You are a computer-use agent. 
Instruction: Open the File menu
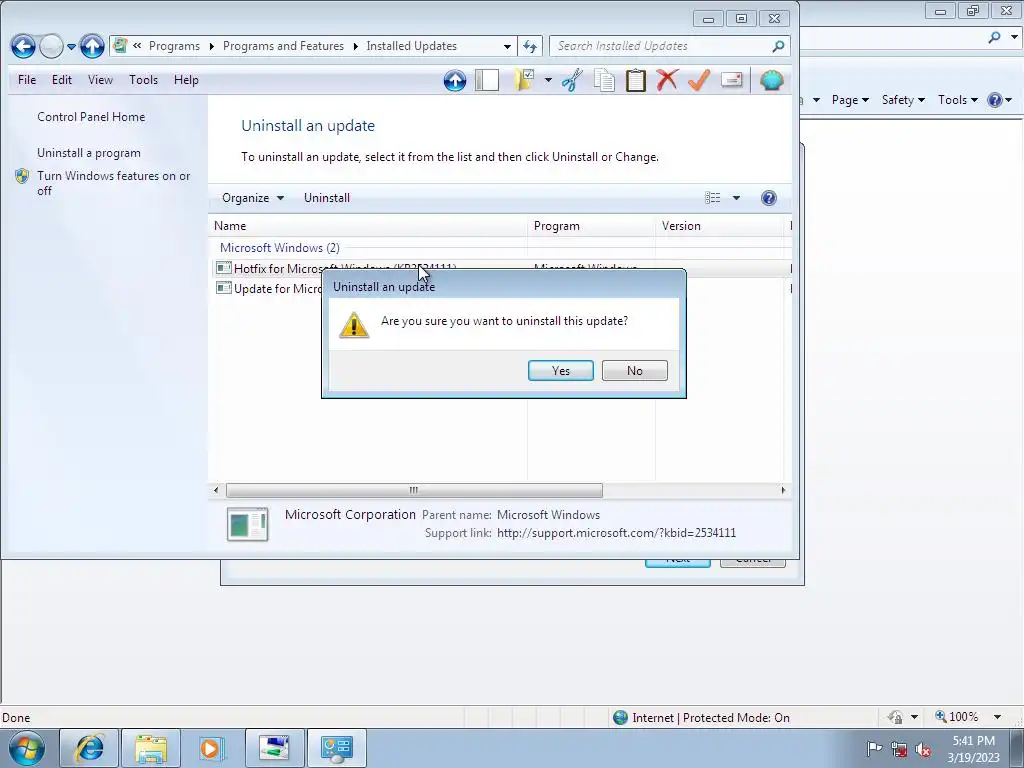[27, 80]
